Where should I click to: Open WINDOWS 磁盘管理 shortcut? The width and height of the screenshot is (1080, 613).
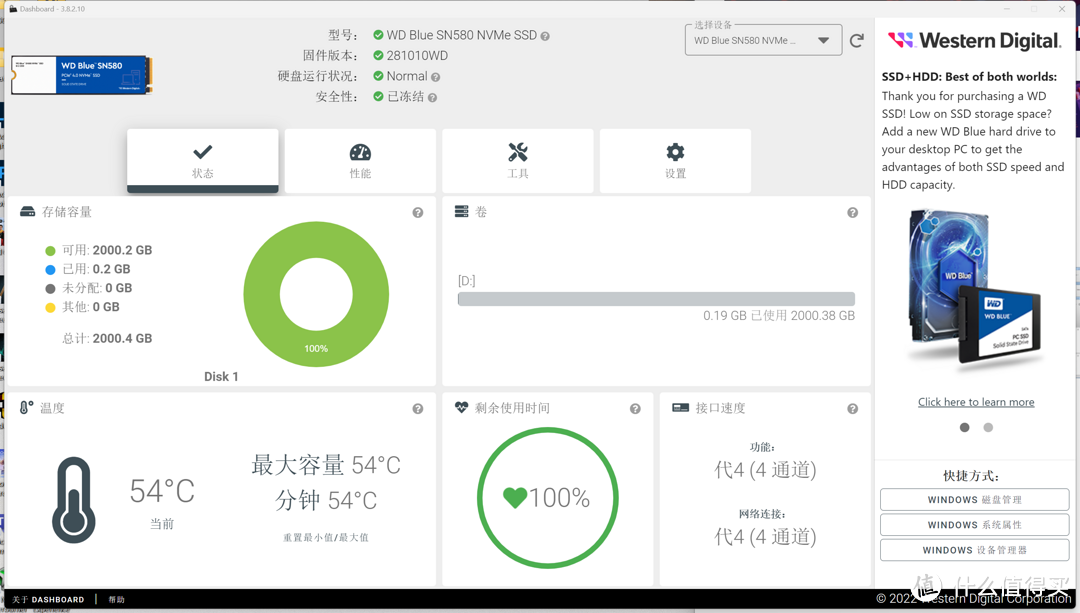click(x=975, y=500)
